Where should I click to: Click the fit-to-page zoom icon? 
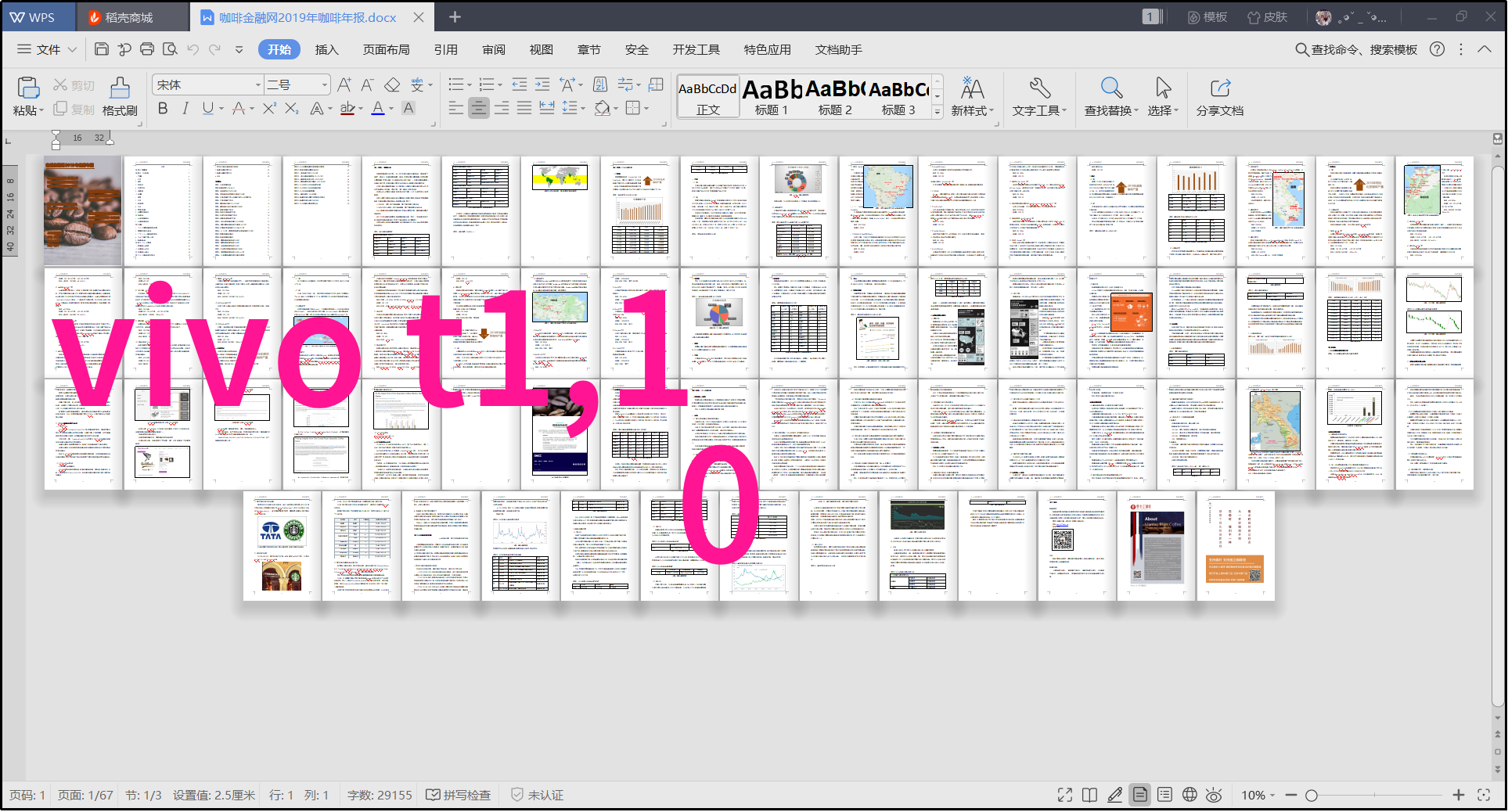pyautogui.click(x=1484, y=795)
